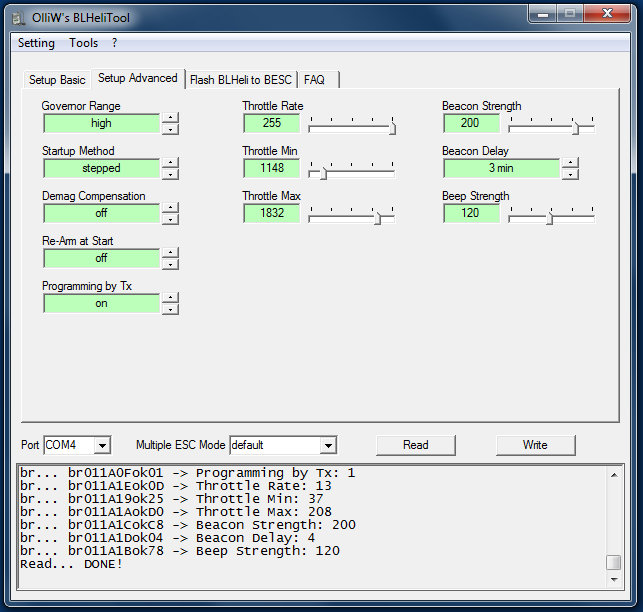Open the FAQ tab

314,80
